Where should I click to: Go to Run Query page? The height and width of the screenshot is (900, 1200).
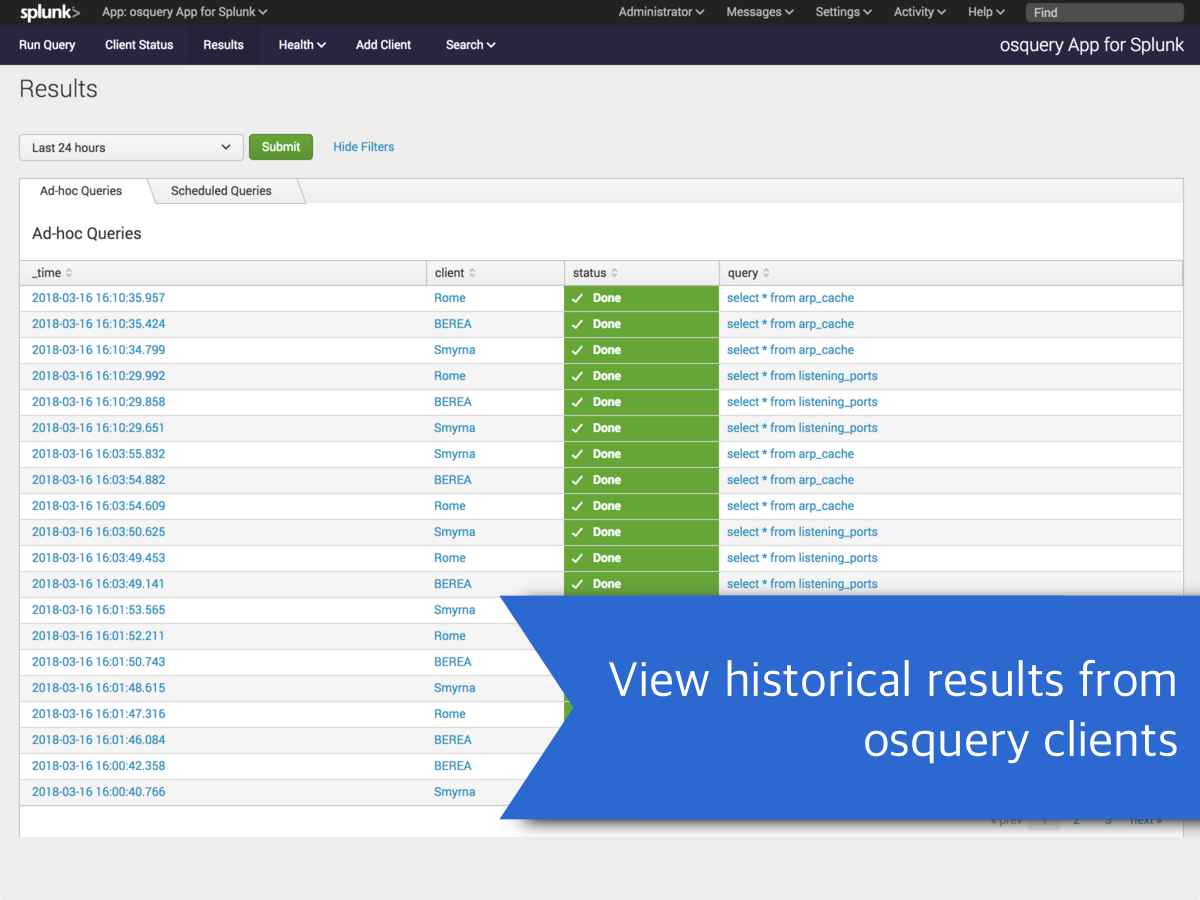pyautogui.click(x=47, y=45)
